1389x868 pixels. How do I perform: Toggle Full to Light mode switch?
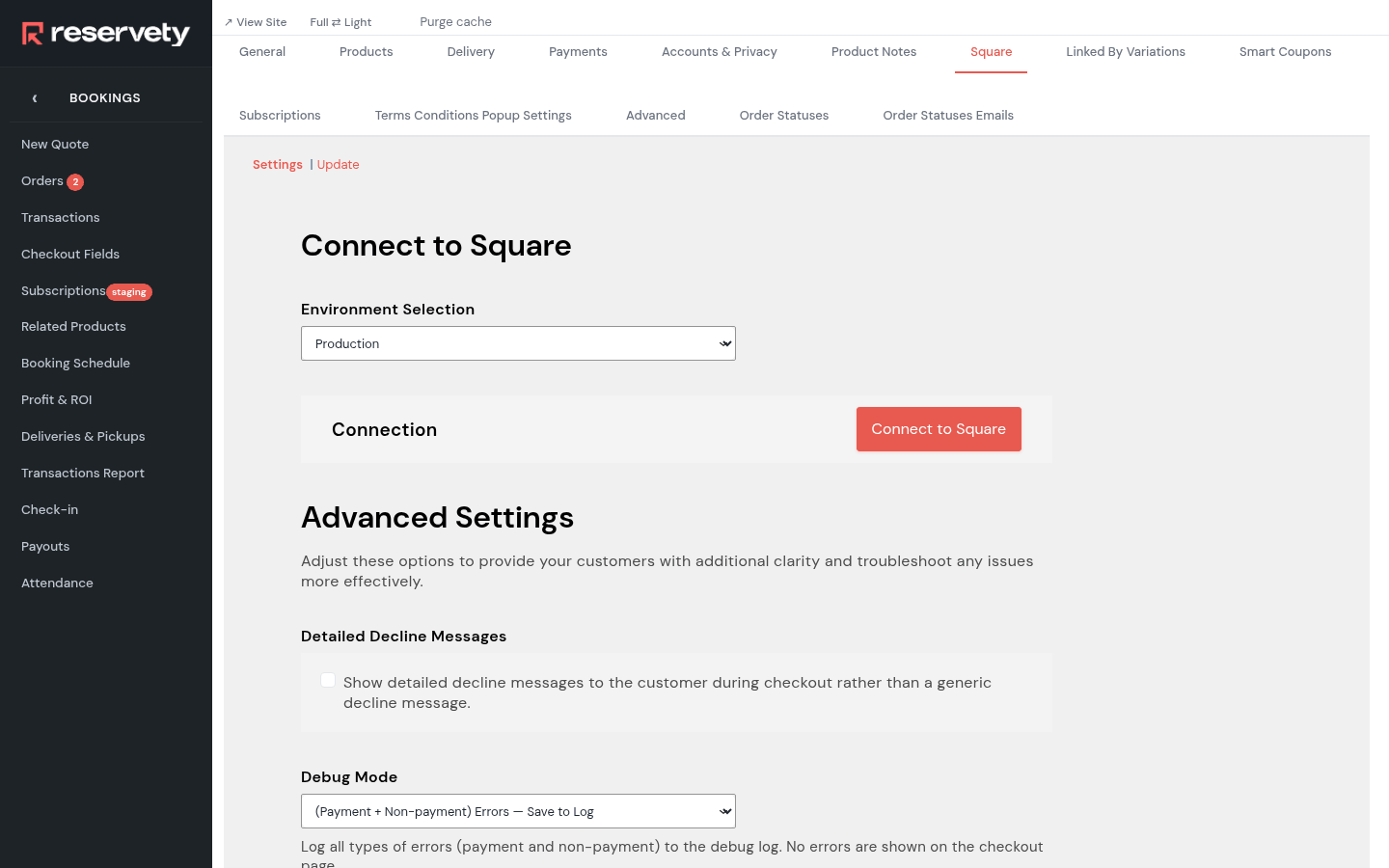340,22
